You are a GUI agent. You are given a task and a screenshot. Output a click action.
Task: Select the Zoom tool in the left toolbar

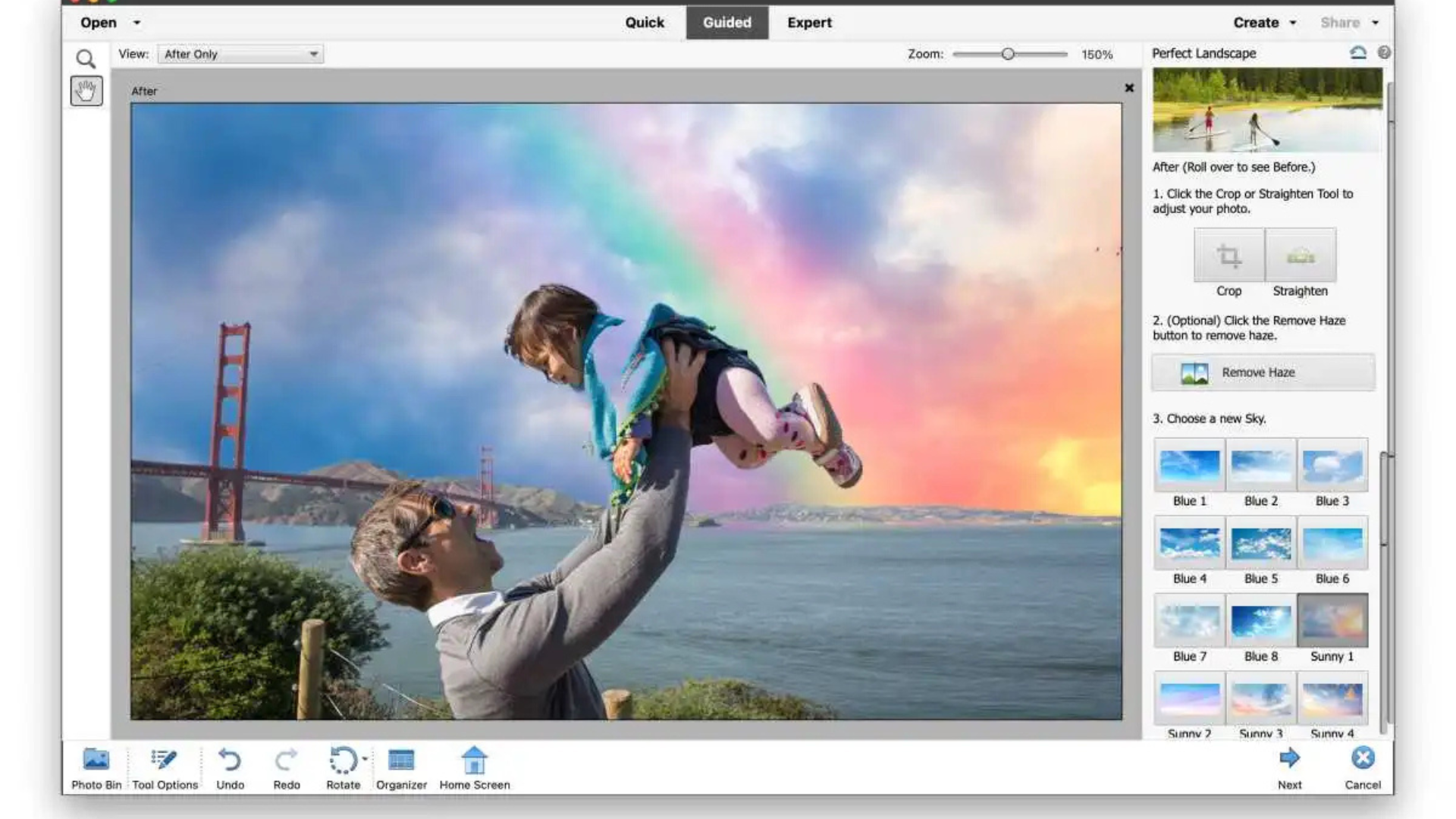pos(86,58)
